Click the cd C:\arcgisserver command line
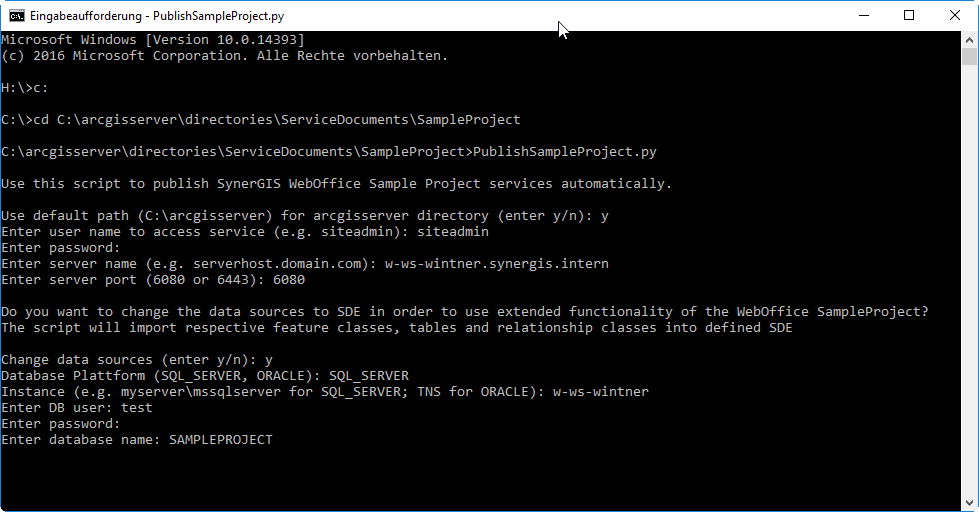Image resolution: width=979 pixels, height=512 pixels. (260, 120)
